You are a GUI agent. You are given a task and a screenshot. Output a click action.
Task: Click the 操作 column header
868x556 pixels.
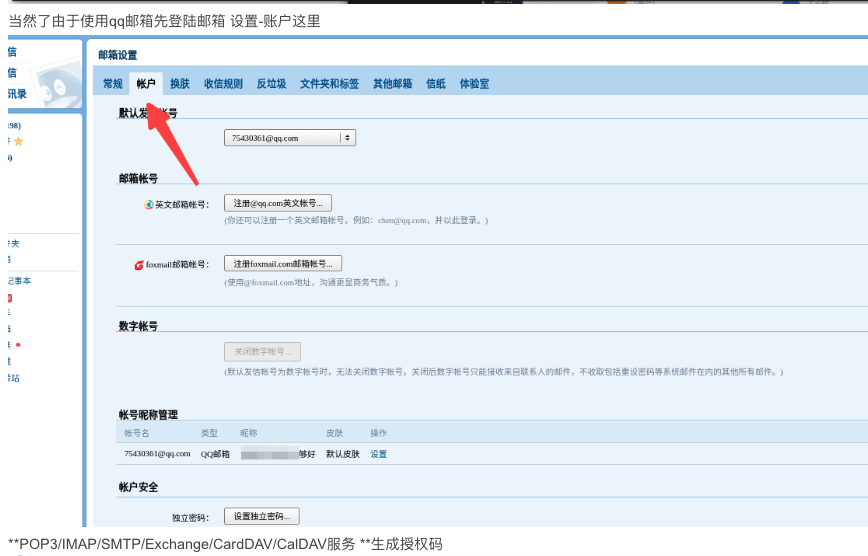(x=379, y=433)
